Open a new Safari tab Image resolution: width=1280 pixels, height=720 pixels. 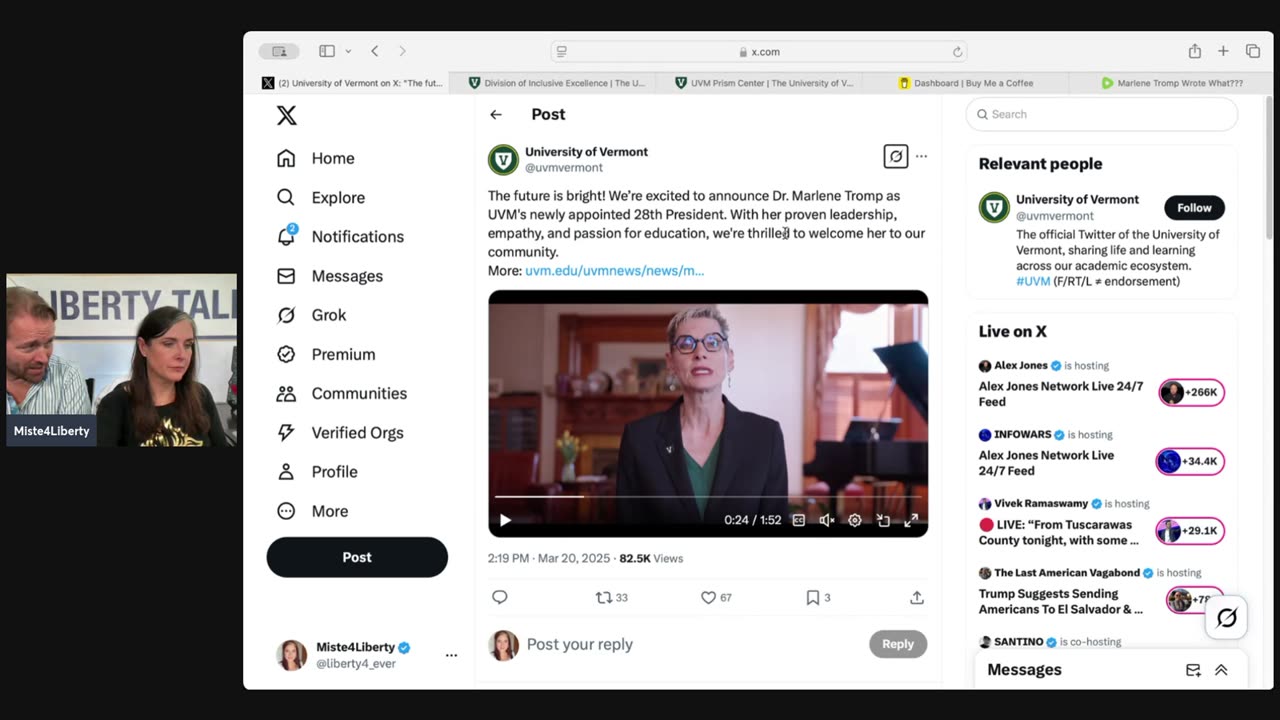click(1223, 51)
